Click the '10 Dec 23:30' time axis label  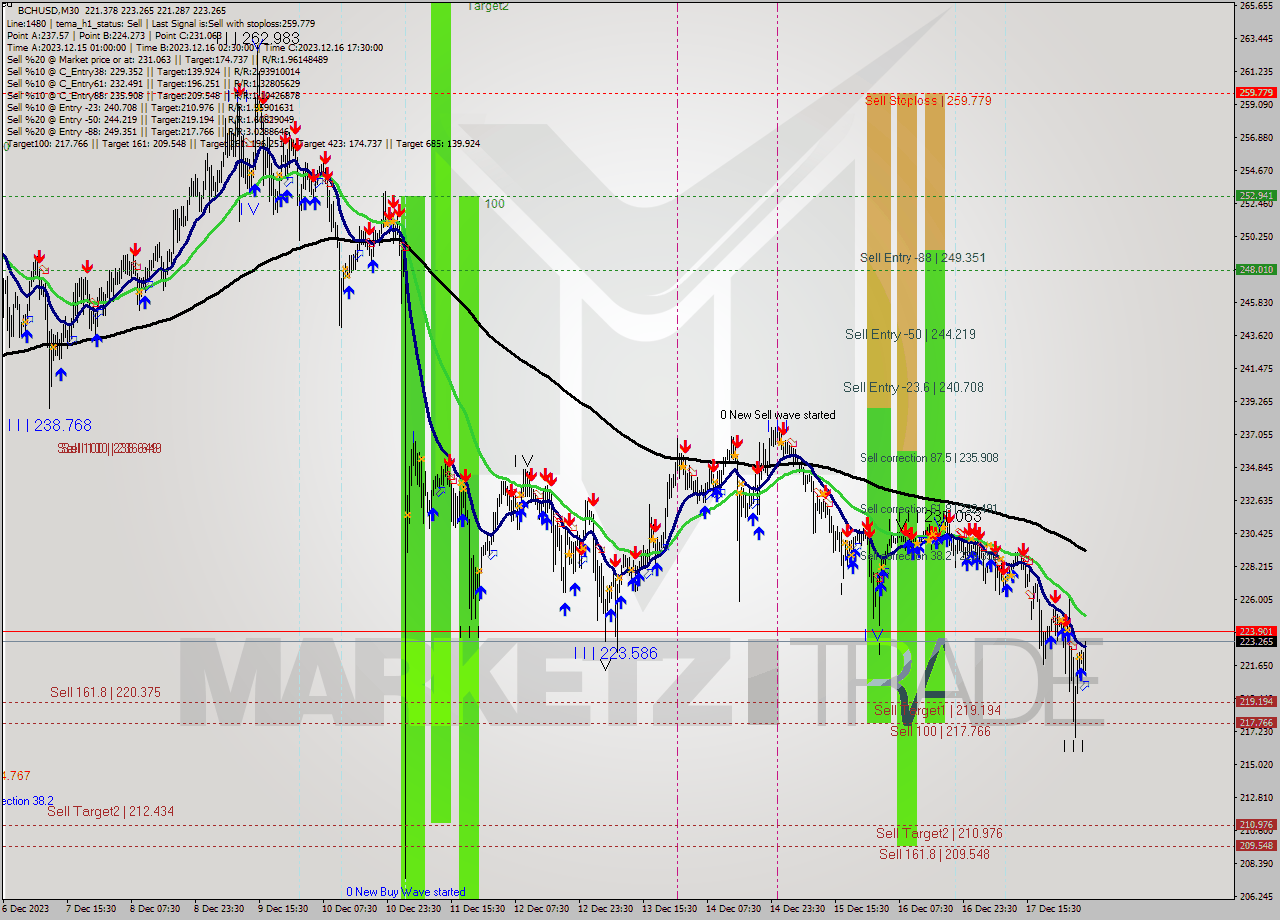414,909
